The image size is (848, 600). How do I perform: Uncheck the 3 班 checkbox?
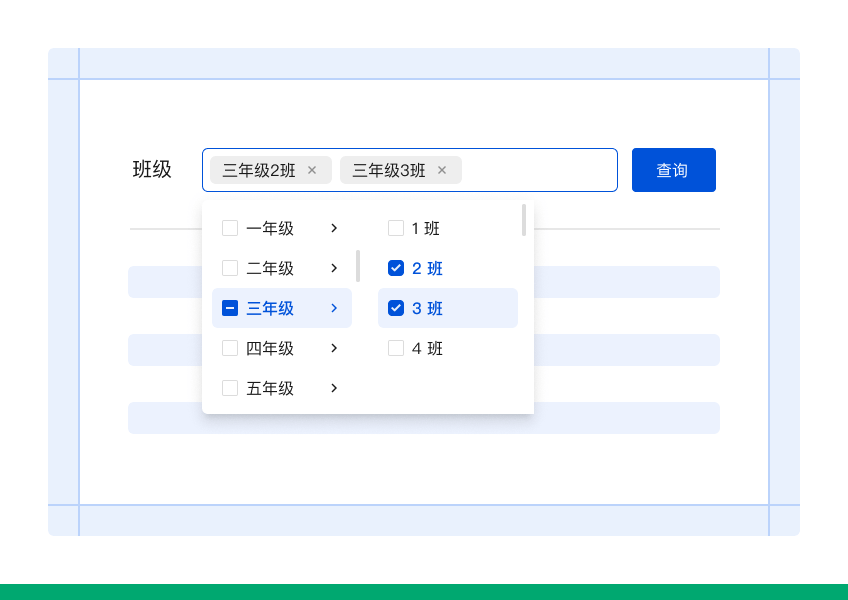tap(396, 308)
